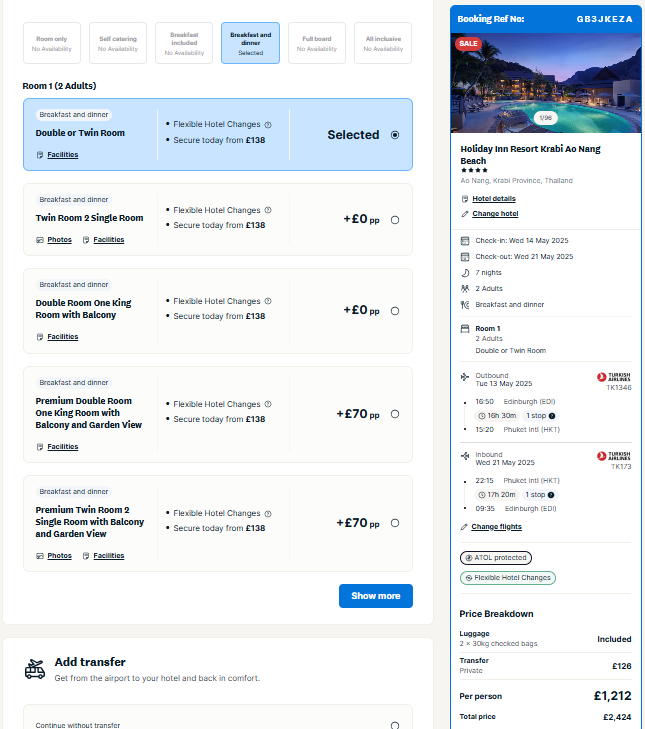Click inbound 1 stop info icon

[x=551, y=495]
